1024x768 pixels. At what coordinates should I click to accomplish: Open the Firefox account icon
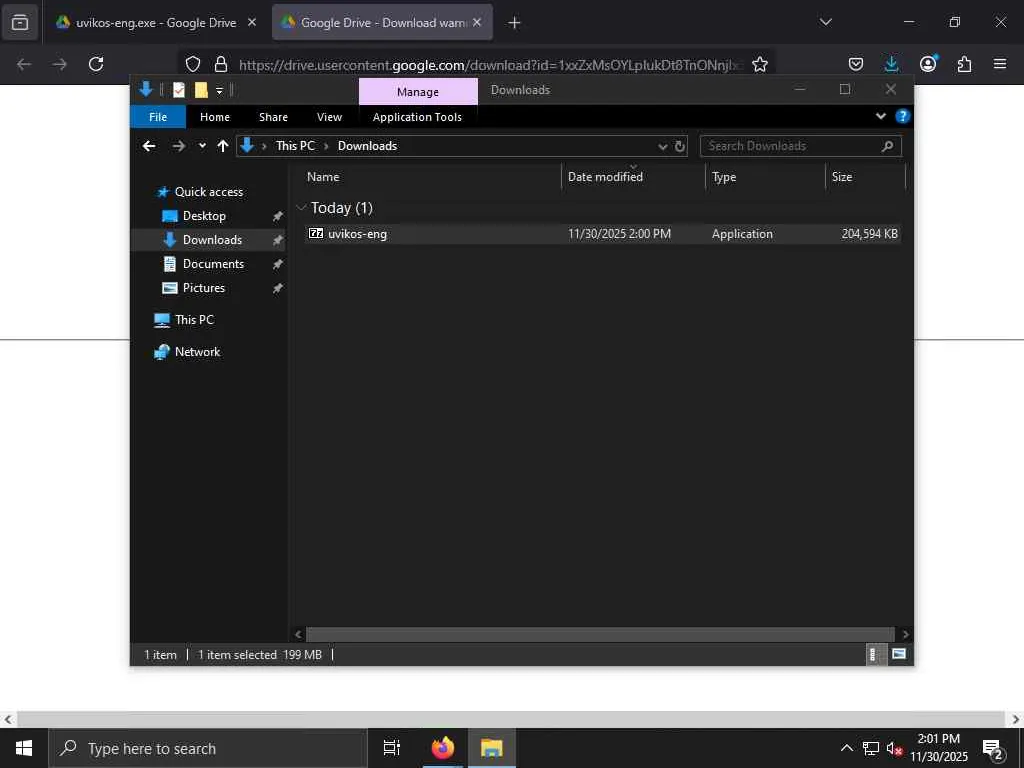click(928, 64)
